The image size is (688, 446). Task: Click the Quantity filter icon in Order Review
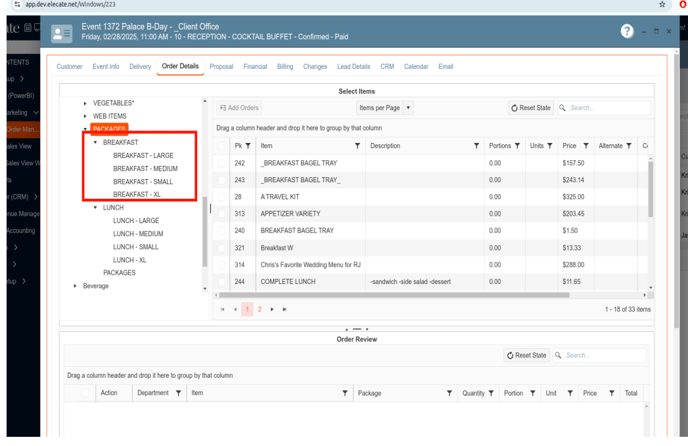[491, 393]
